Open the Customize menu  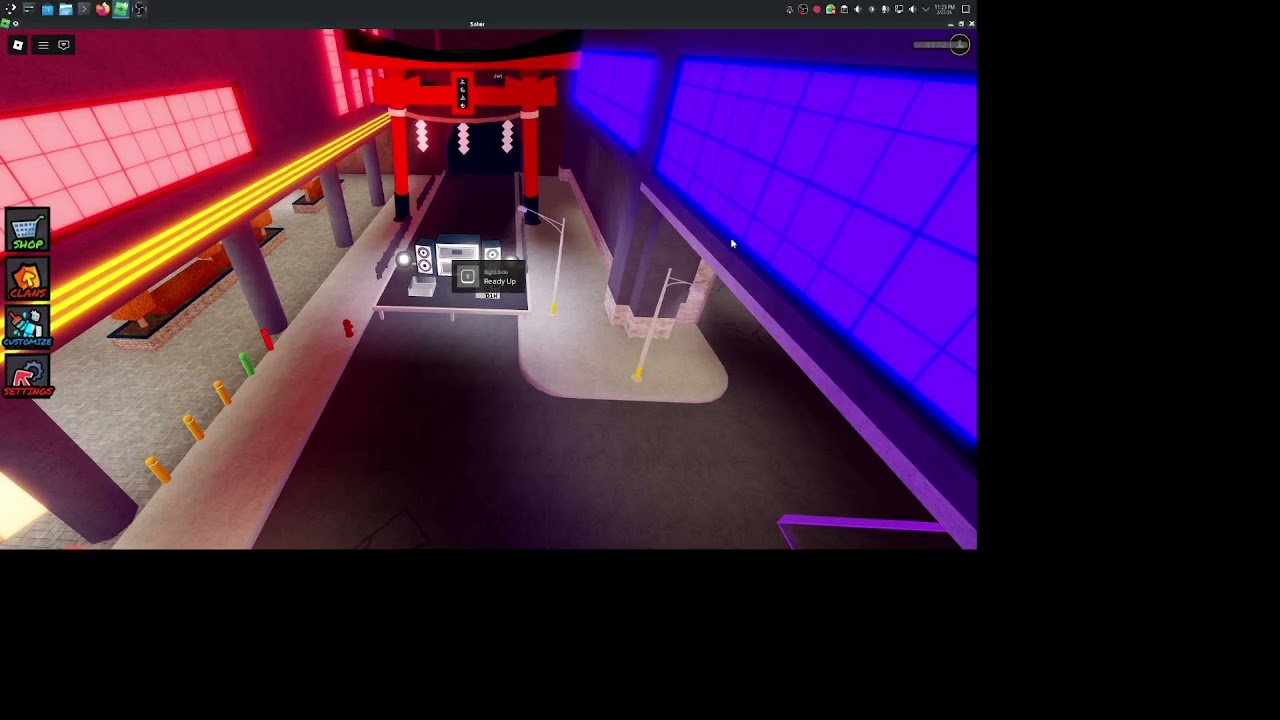27,328
